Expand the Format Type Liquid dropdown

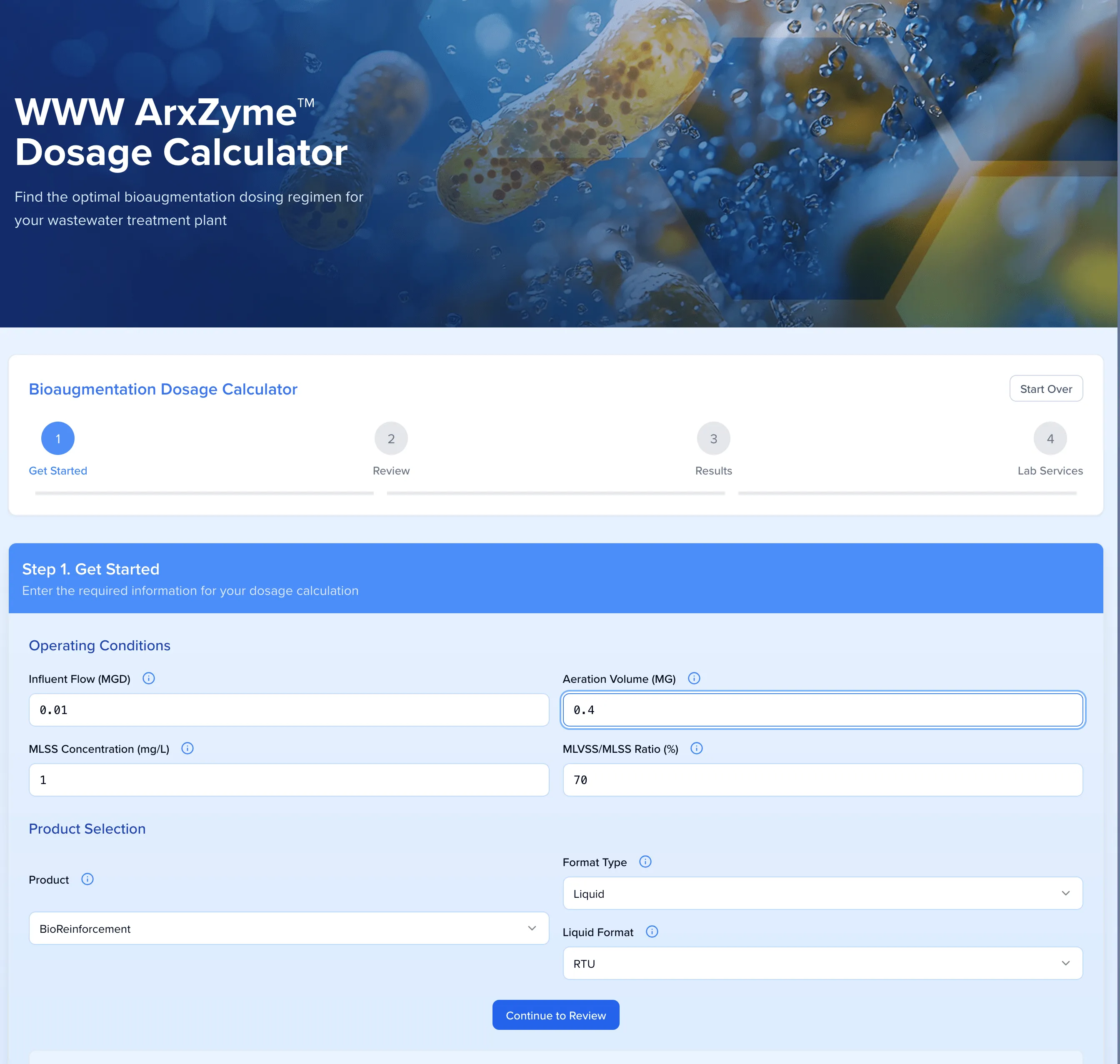822,893
